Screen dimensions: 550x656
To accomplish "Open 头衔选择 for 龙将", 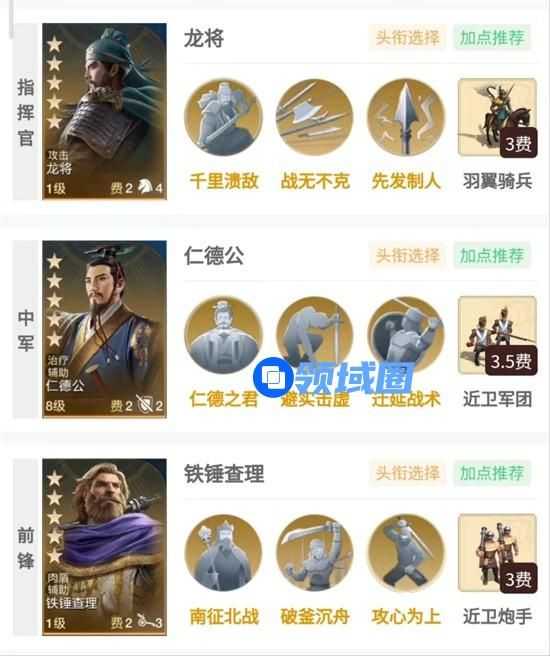I will tap(407, 38).
